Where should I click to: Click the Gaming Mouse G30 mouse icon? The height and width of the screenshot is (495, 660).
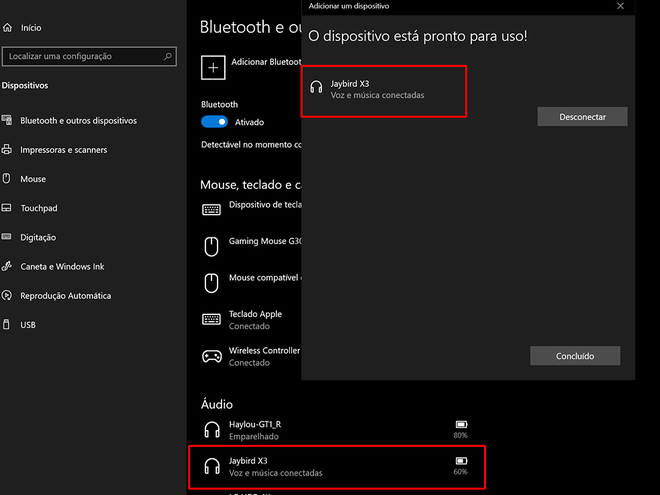[211, 246]
